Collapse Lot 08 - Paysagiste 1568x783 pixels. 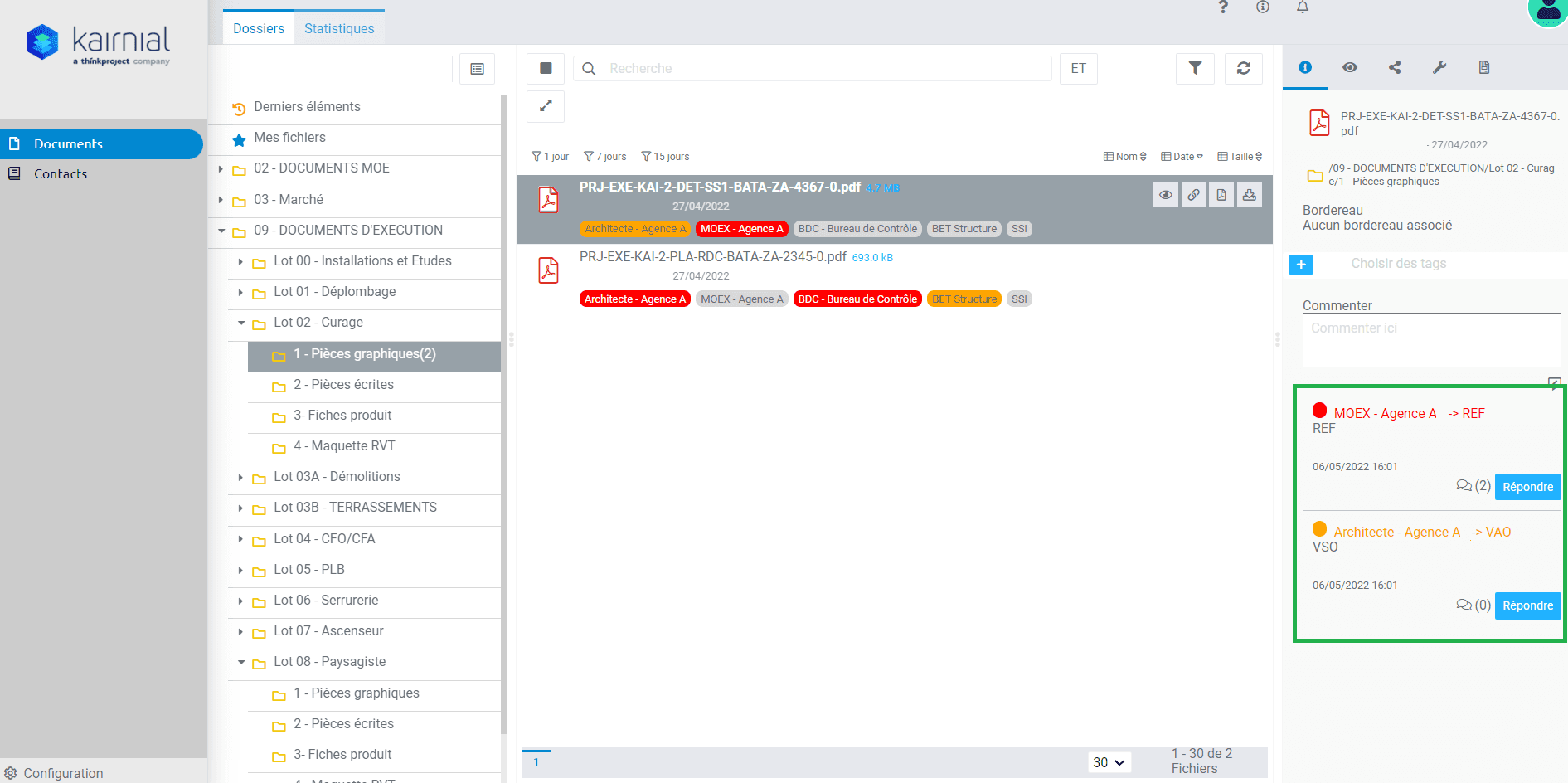(241, 663)
